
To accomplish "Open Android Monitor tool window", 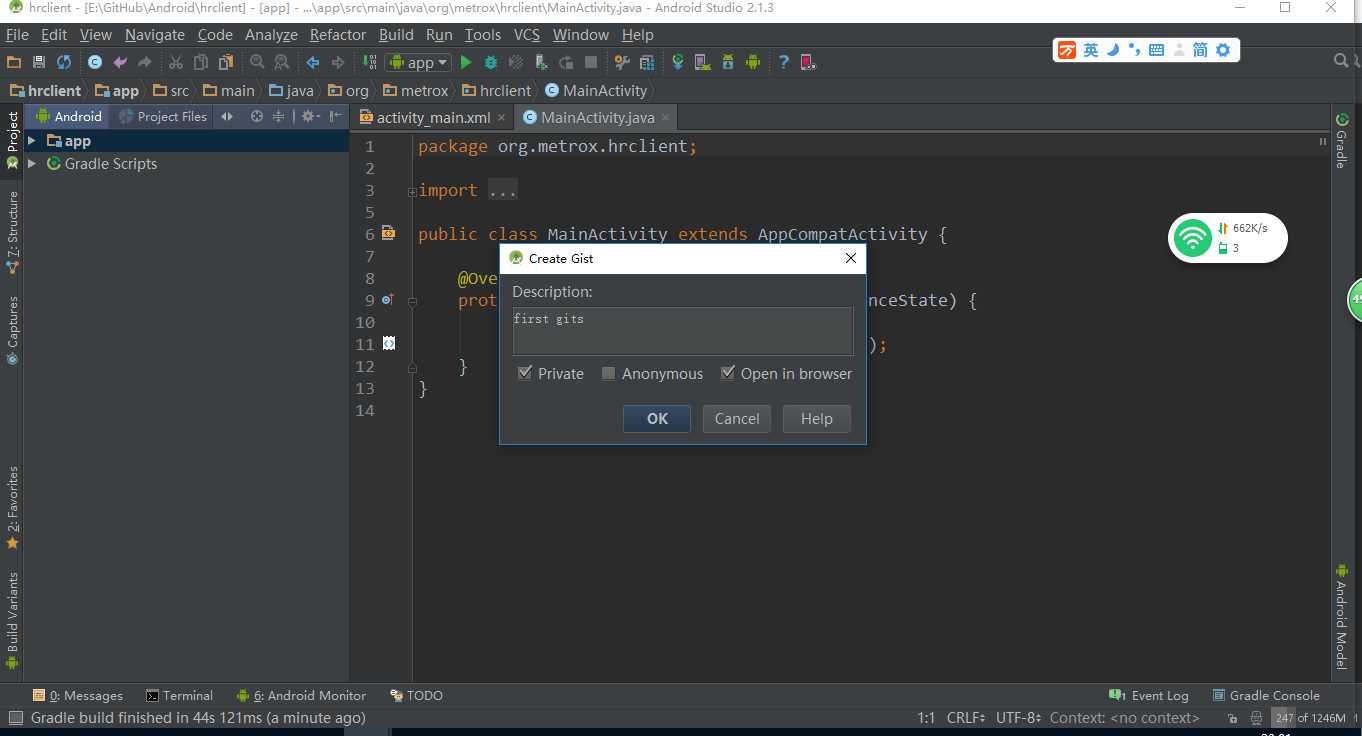I will (301, 695).
